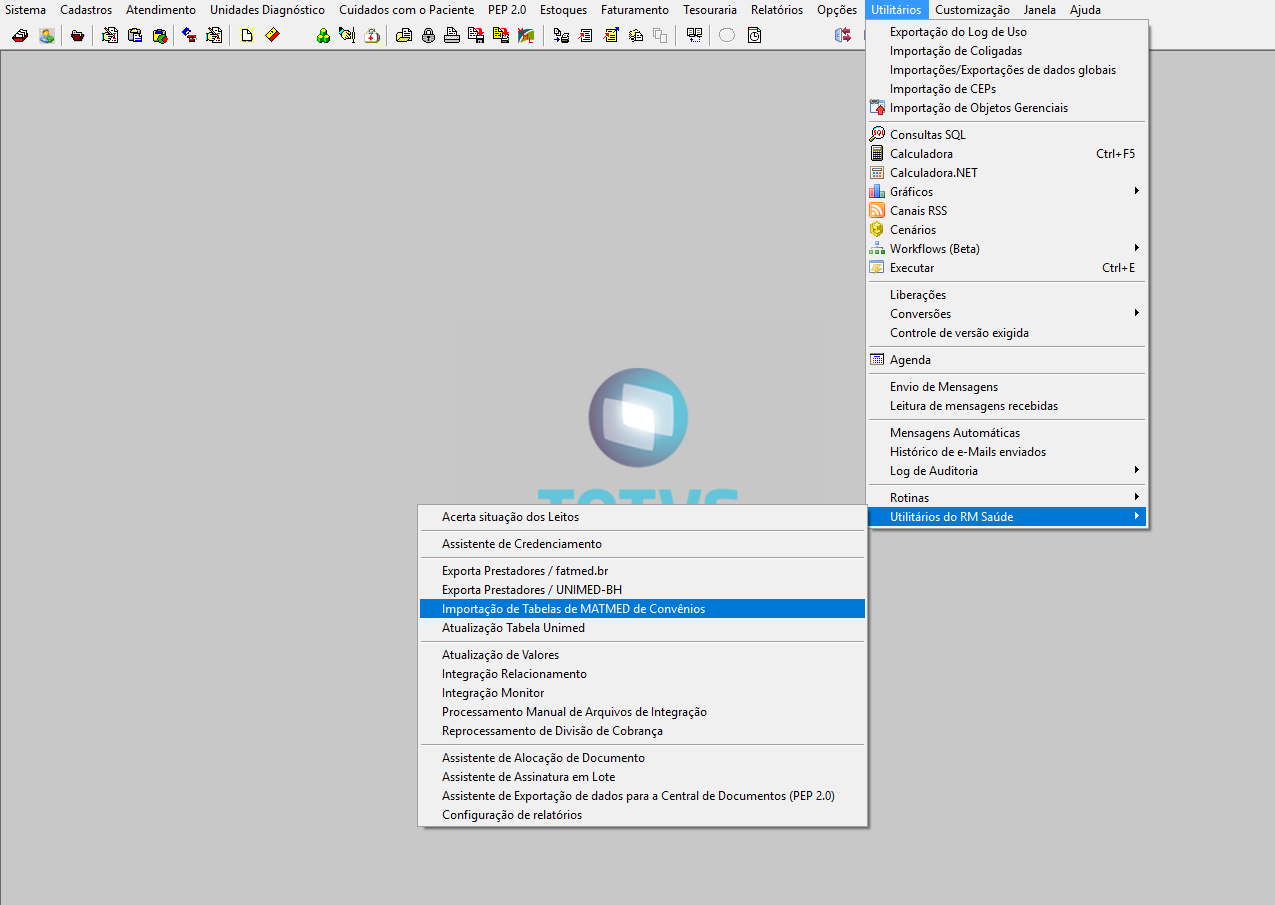
Task: Click Importação de Objetos Gerenciais
Action: [x=1007, y=108]
